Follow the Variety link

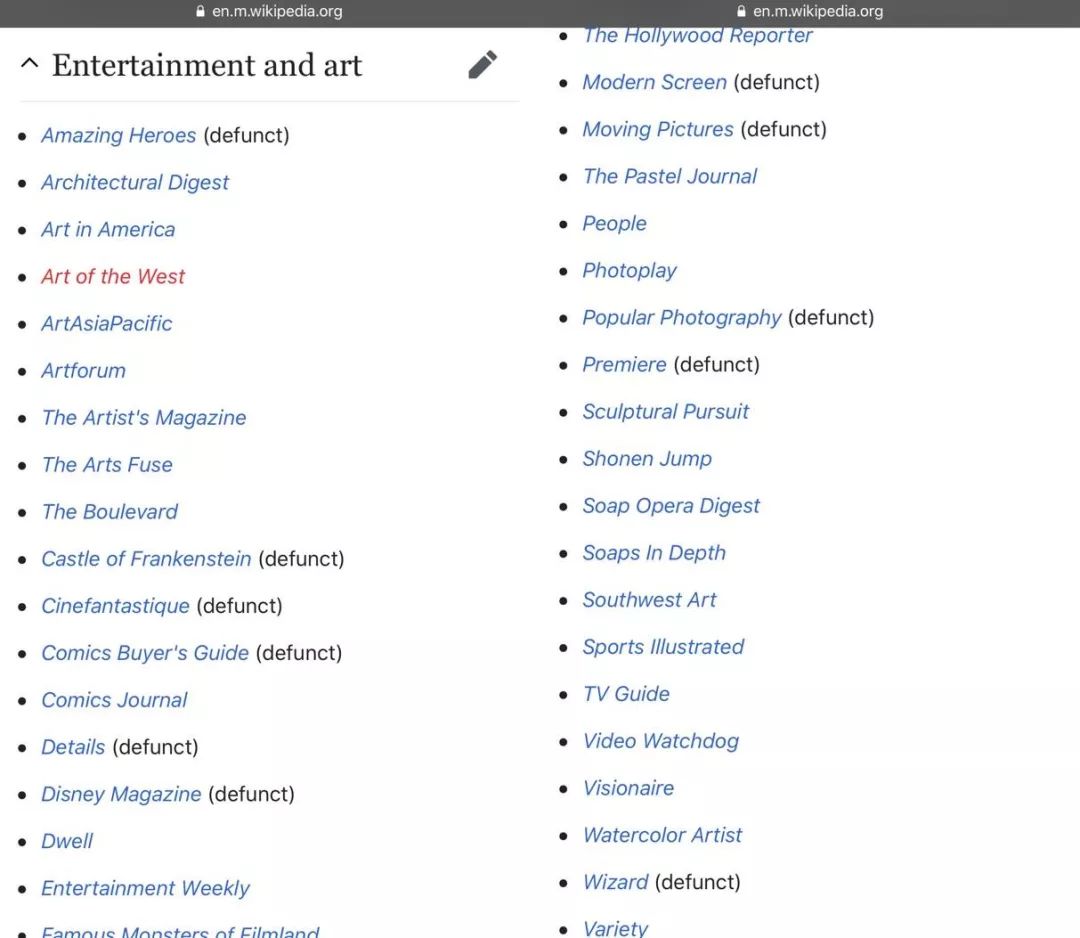coord(615,928)
